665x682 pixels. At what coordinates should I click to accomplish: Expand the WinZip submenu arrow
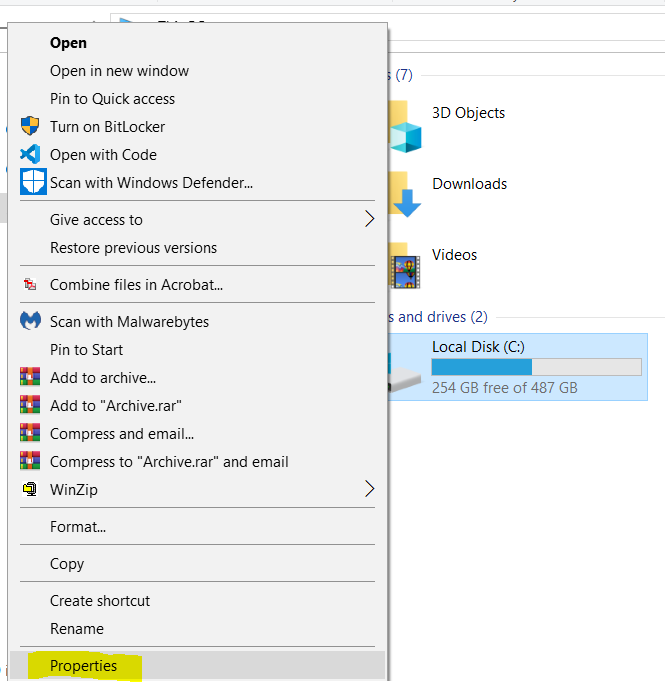(x=369, y=489)
